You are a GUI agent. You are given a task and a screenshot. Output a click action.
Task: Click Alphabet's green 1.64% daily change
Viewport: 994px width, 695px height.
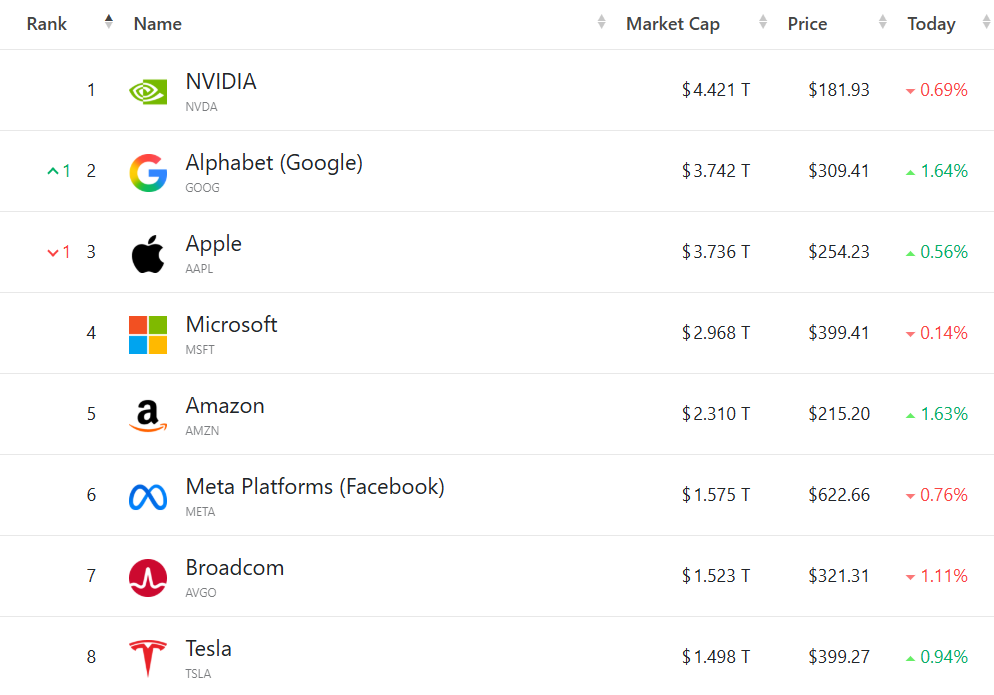(x=943, y=171)
